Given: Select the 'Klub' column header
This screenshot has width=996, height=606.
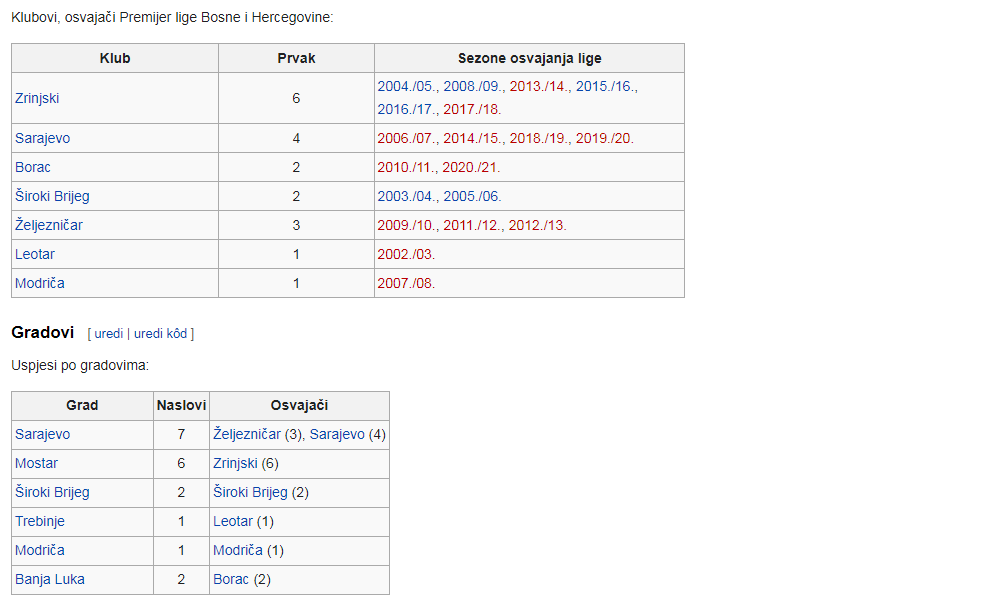Looking at the screenshot, I should point(115,58).
